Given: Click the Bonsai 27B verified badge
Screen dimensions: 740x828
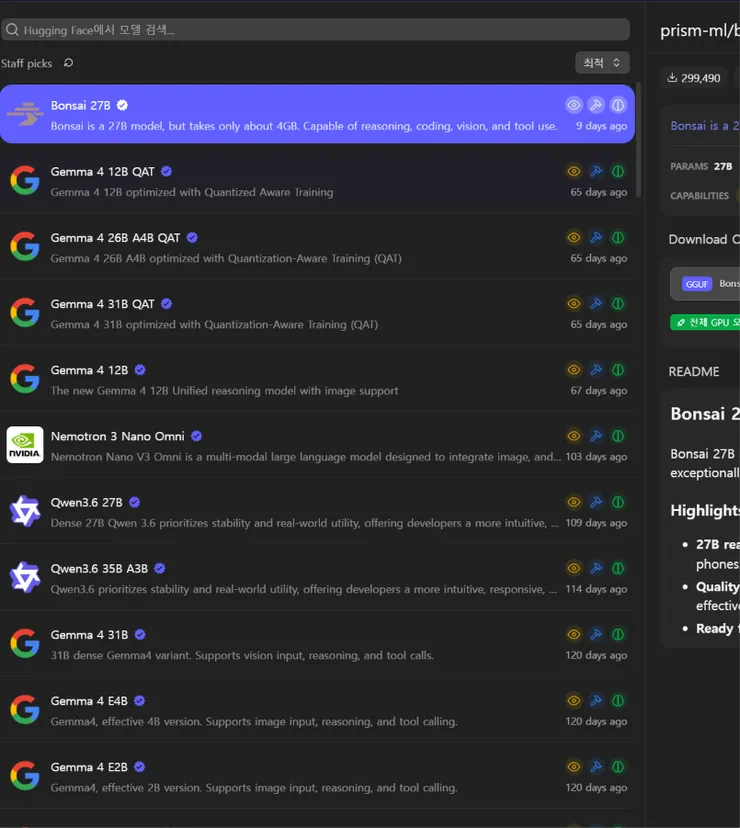Looking at the screenshot, I should (122, 105).
